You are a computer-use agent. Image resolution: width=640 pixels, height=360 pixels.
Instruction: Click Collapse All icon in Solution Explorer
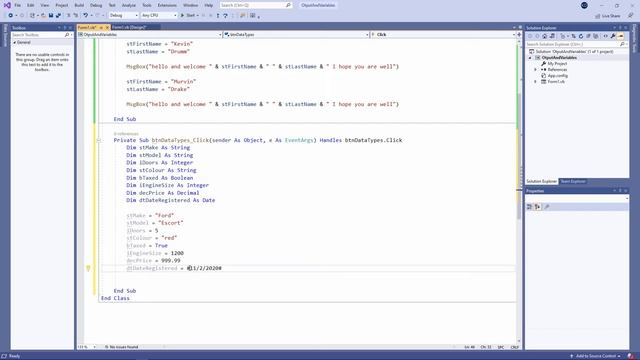(x=588, y=36)
